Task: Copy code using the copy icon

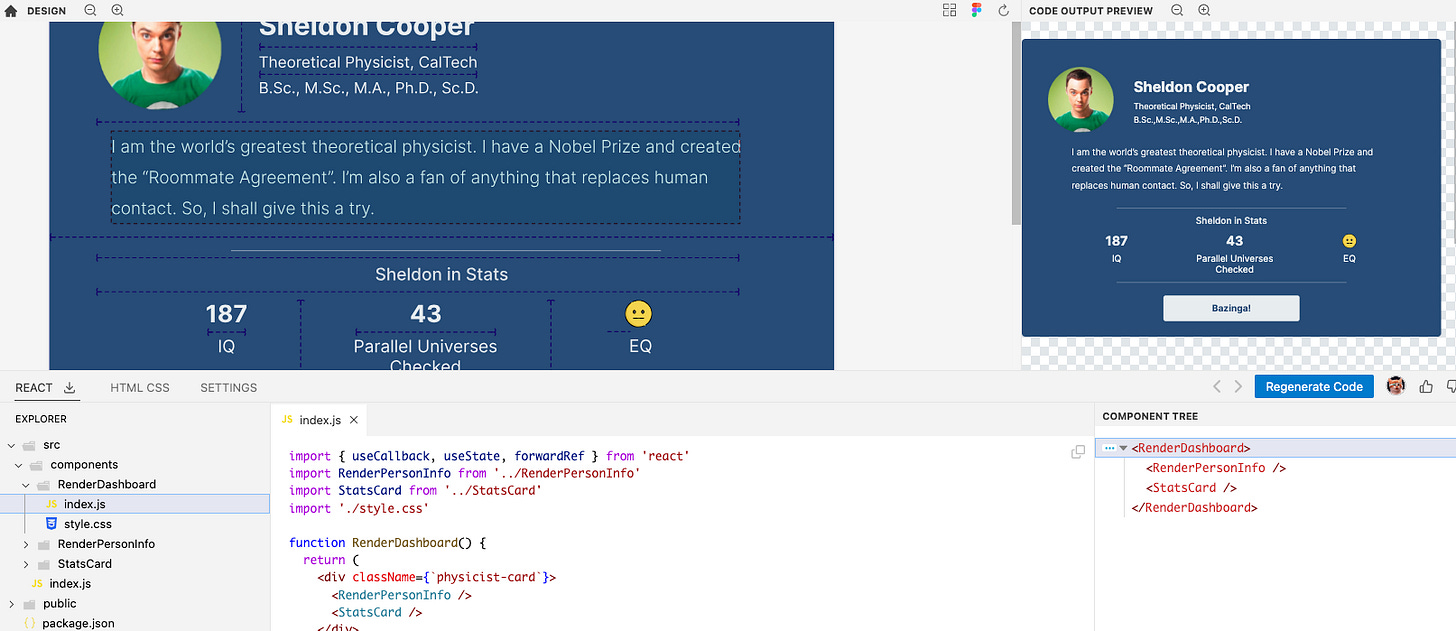Action: tap(1078, 451)
